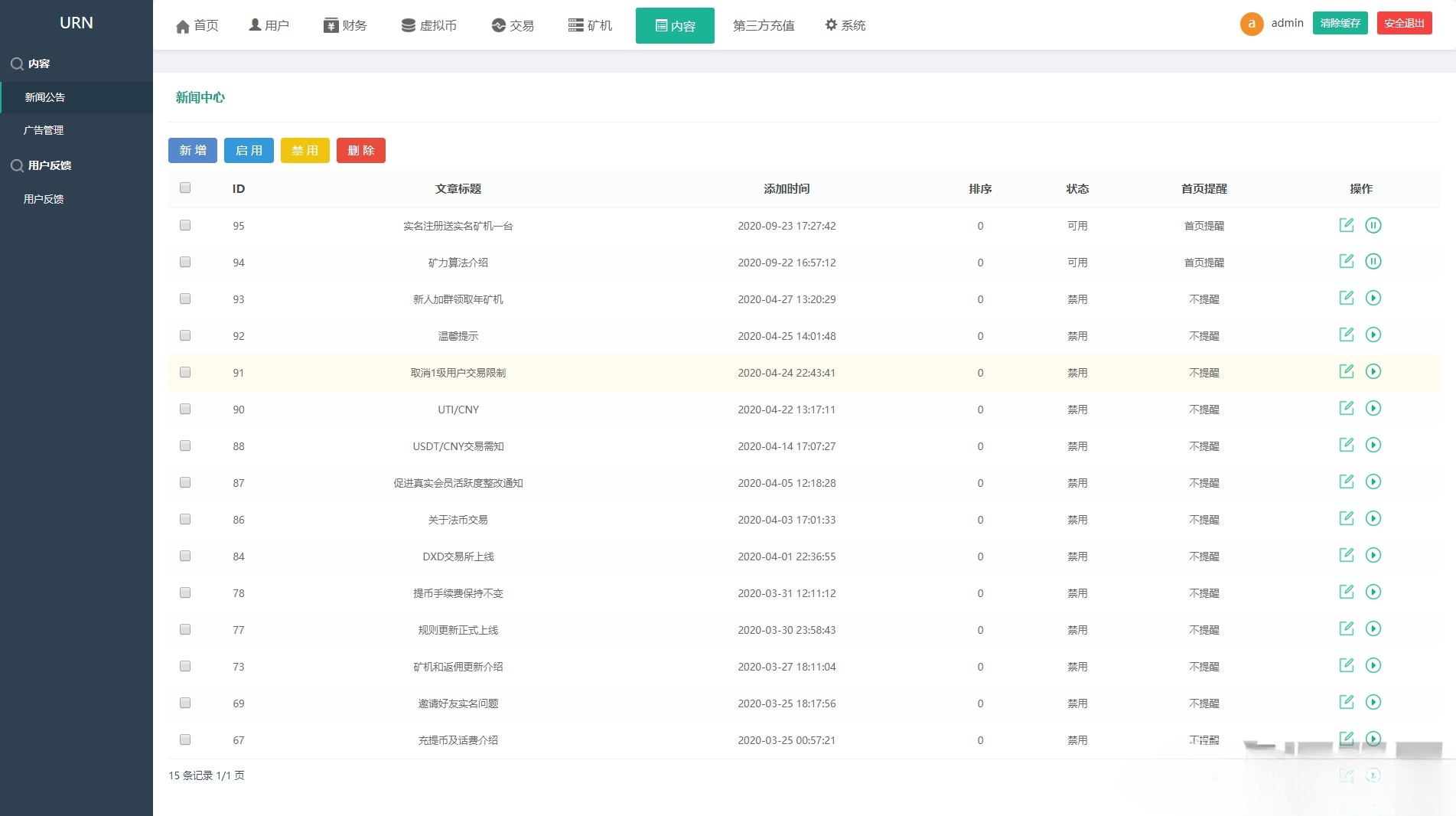1456x816 pixels.
Task: Check the checkbox for article 95
Action: (x=184, y=226)
